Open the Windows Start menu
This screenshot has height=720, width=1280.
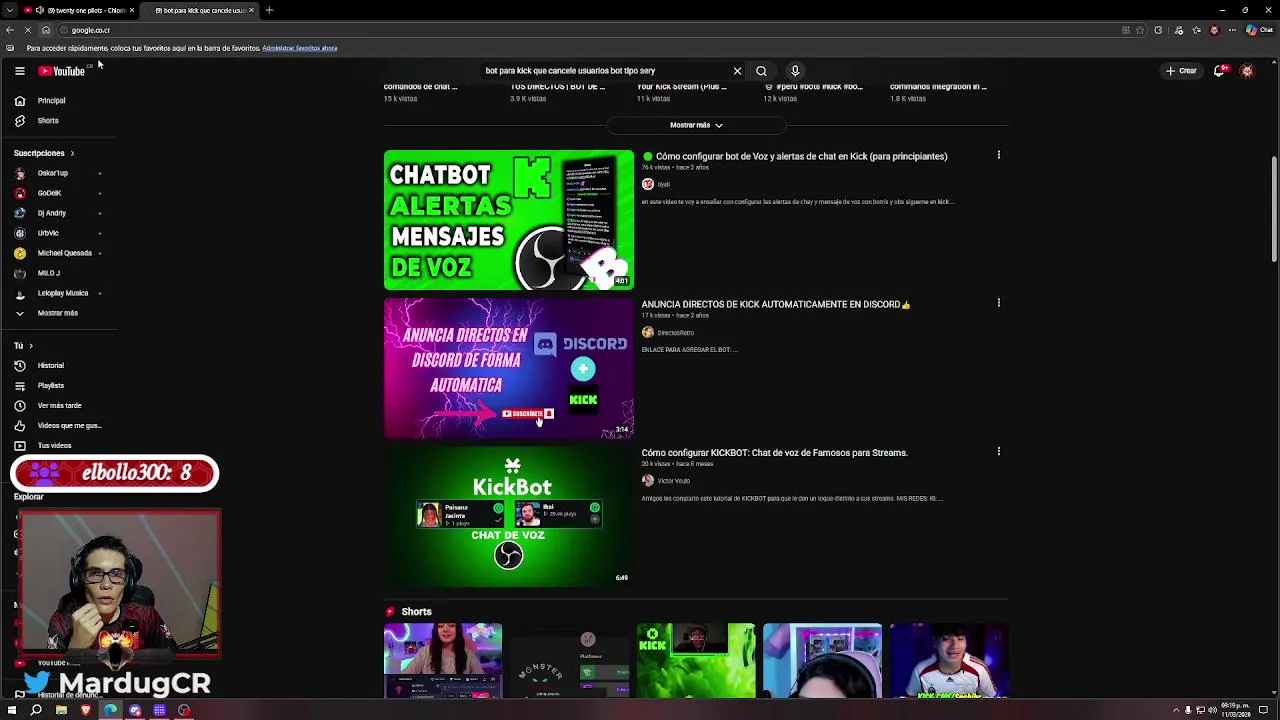(12, 710)
